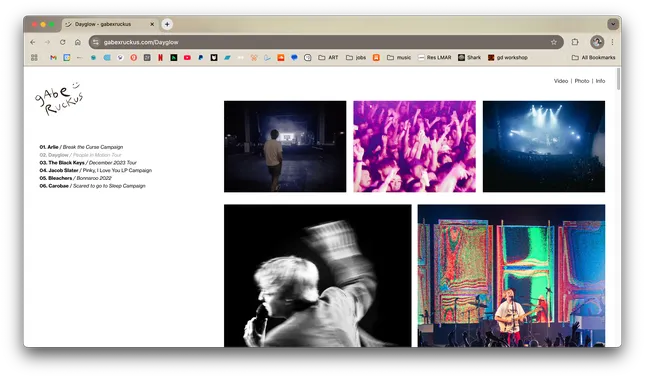The height and width of the screenshot is (378, 645).
Task: Open the Extensions puzzle icon
Action: tap(575, 42)
